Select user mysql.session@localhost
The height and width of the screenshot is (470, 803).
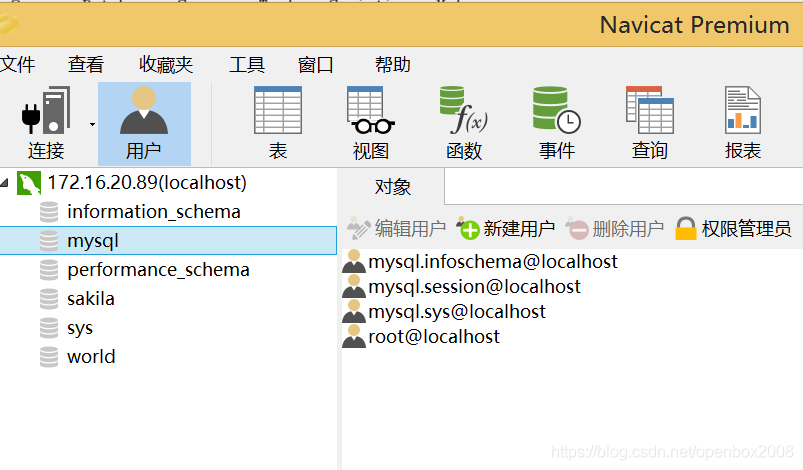tap(474, 287)
